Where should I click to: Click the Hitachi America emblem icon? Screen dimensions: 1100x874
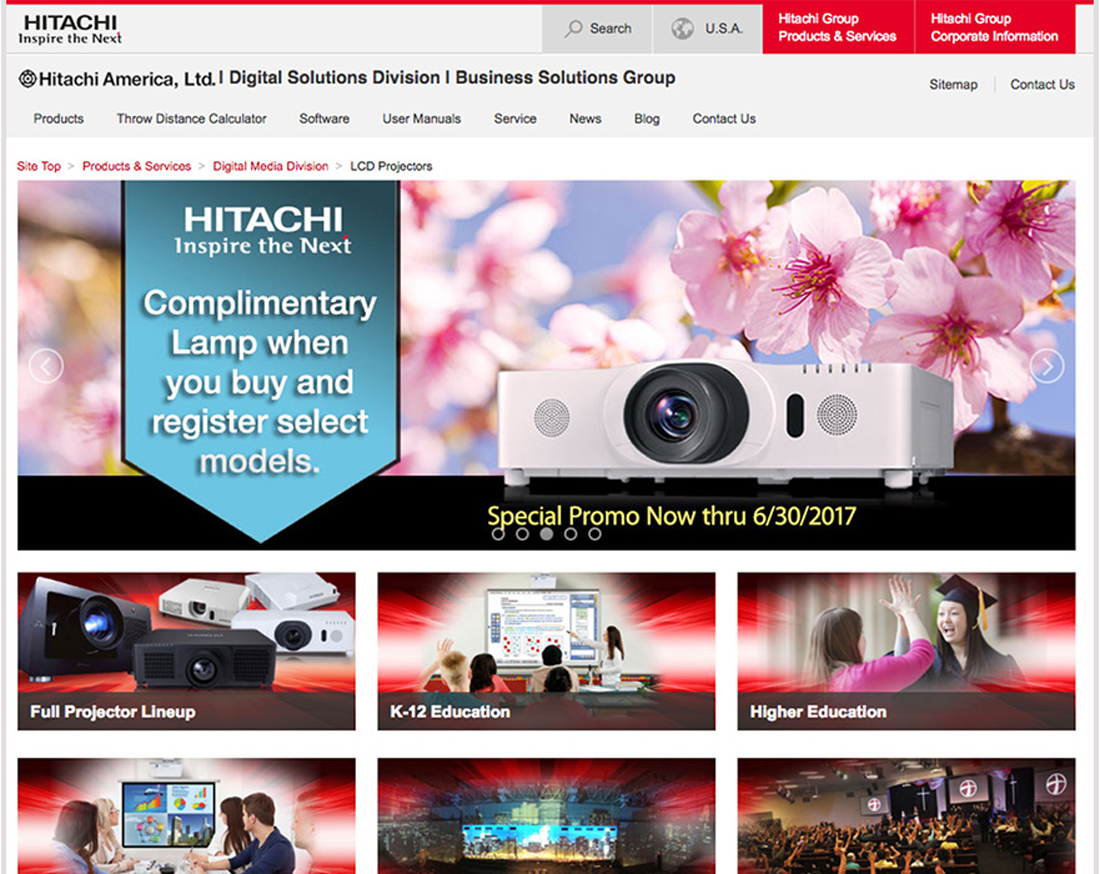pyautogui.click(x=27, y=79)
